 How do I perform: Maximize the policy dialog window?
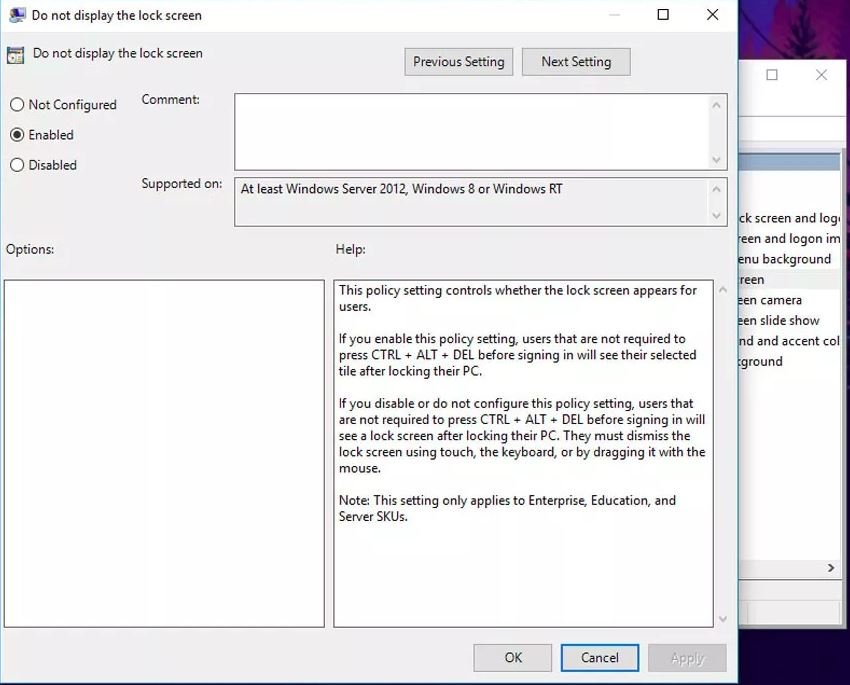(x=663, y=15)
